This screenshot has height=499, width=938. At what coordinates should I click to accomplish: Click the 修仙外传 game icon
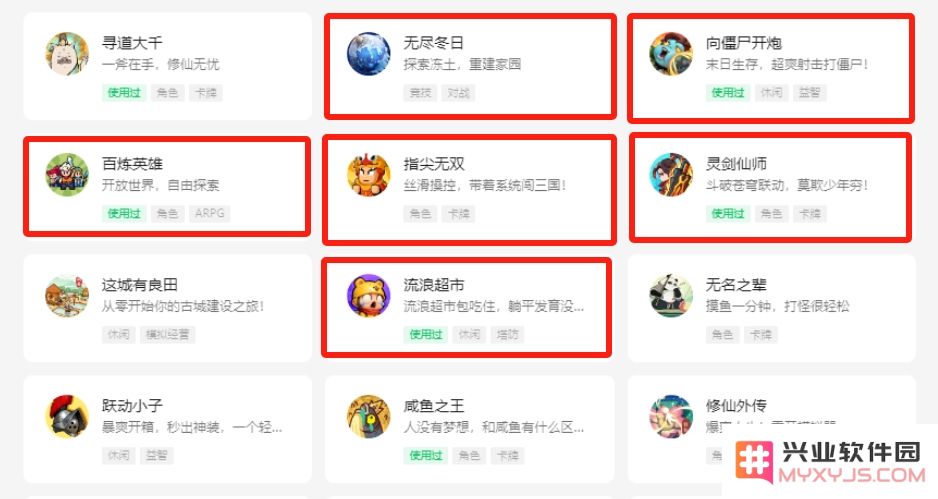pos(671,416)
